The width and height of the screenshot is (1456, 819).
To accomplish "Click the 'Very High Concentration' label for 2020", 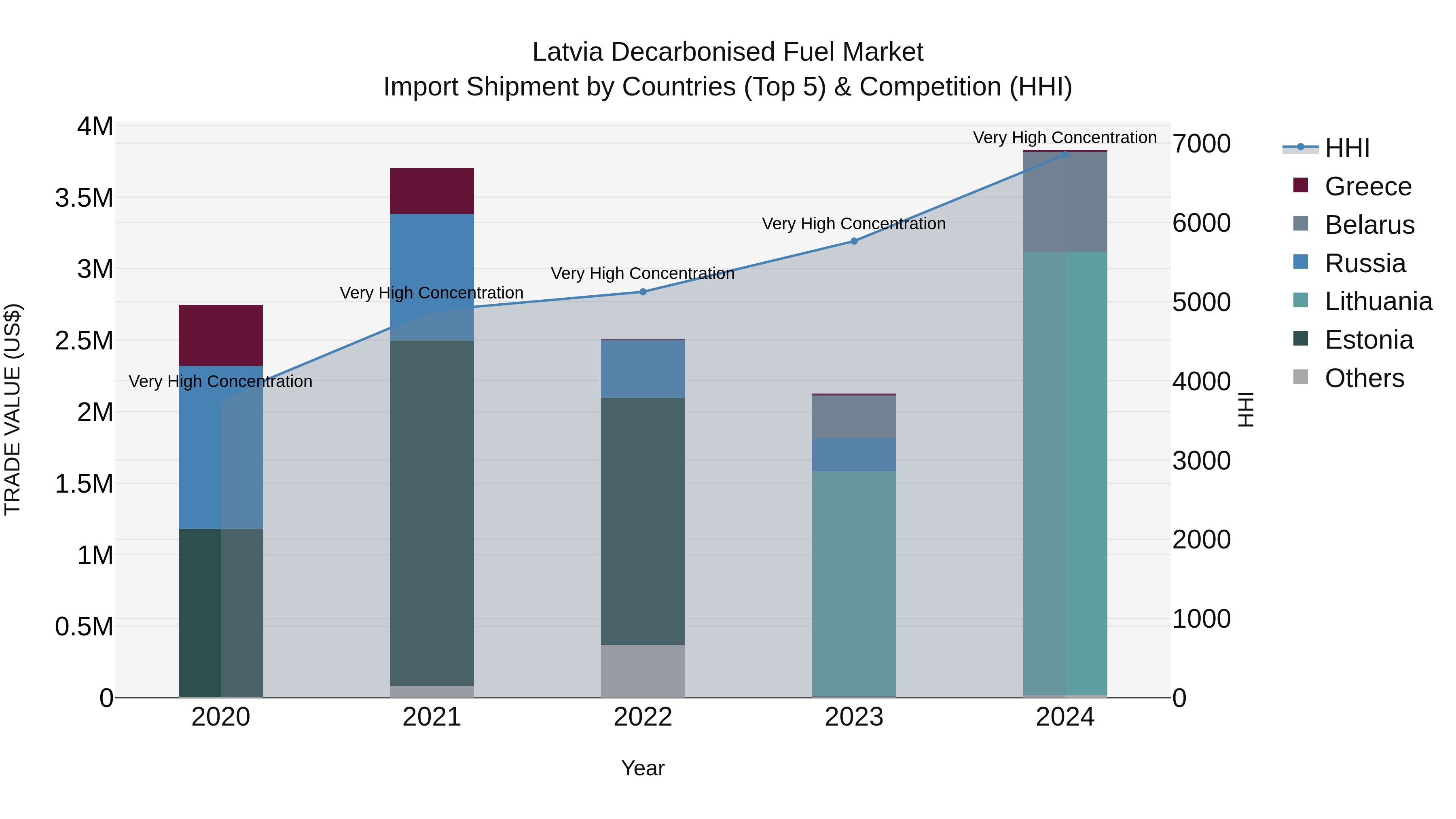I will [220, 381].
